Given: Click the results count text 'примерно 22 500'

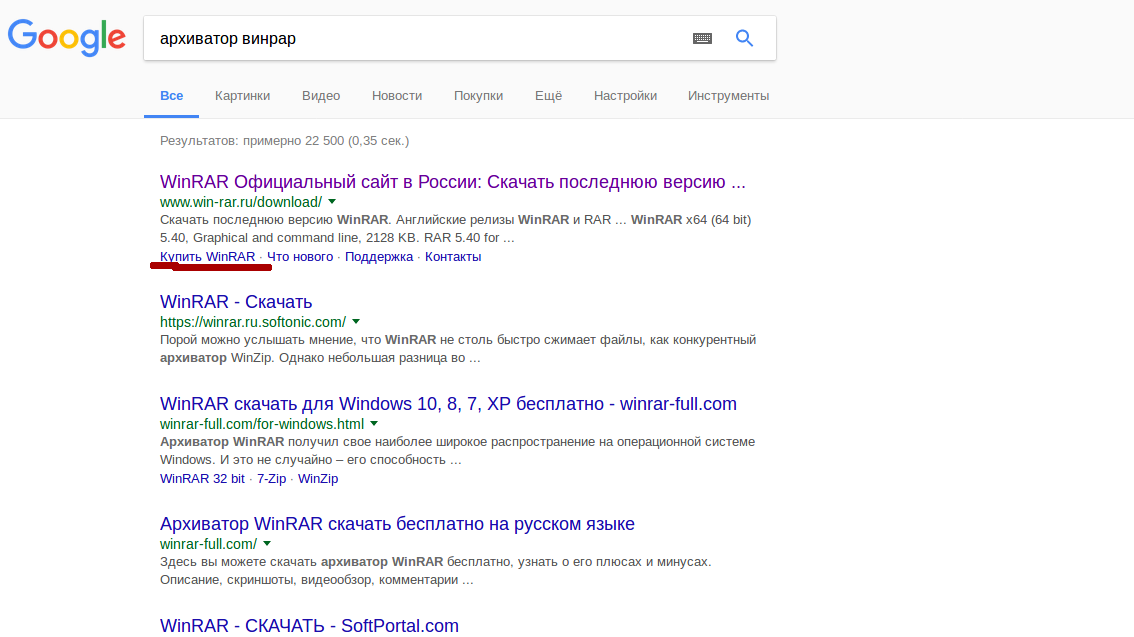Looking at the screenshot, I should (294, 141).
